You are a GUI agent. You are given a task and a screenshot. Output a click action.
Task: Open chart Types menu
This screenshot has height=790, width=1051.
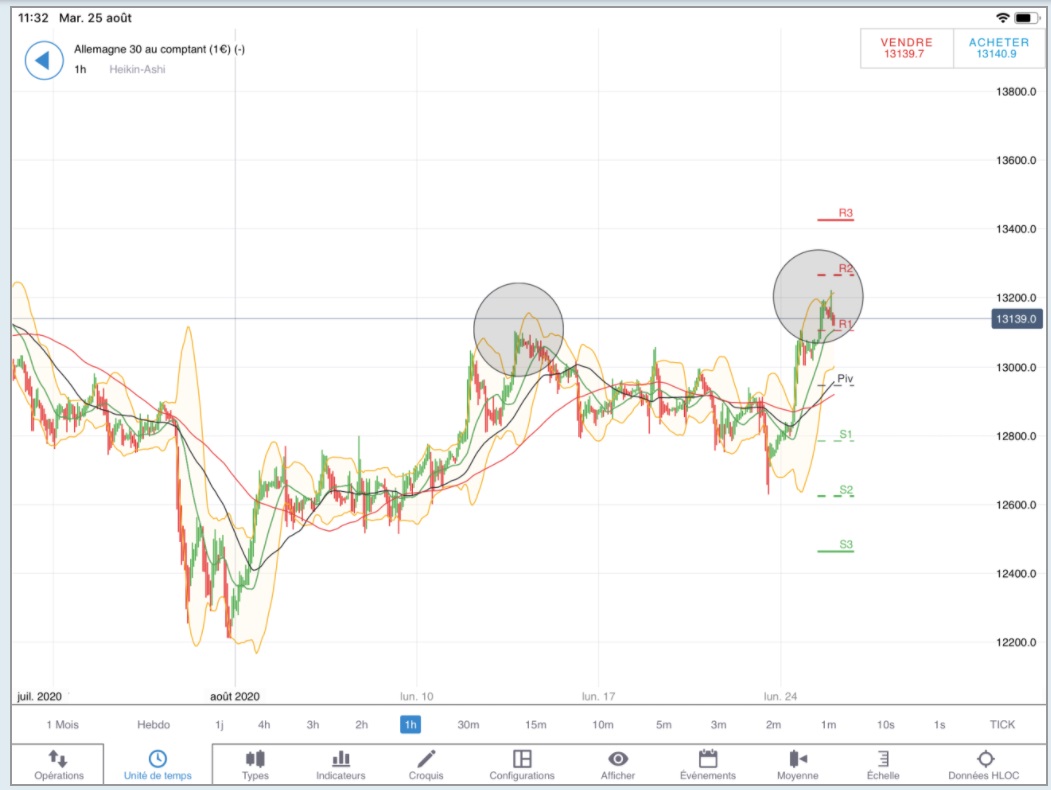255,765
